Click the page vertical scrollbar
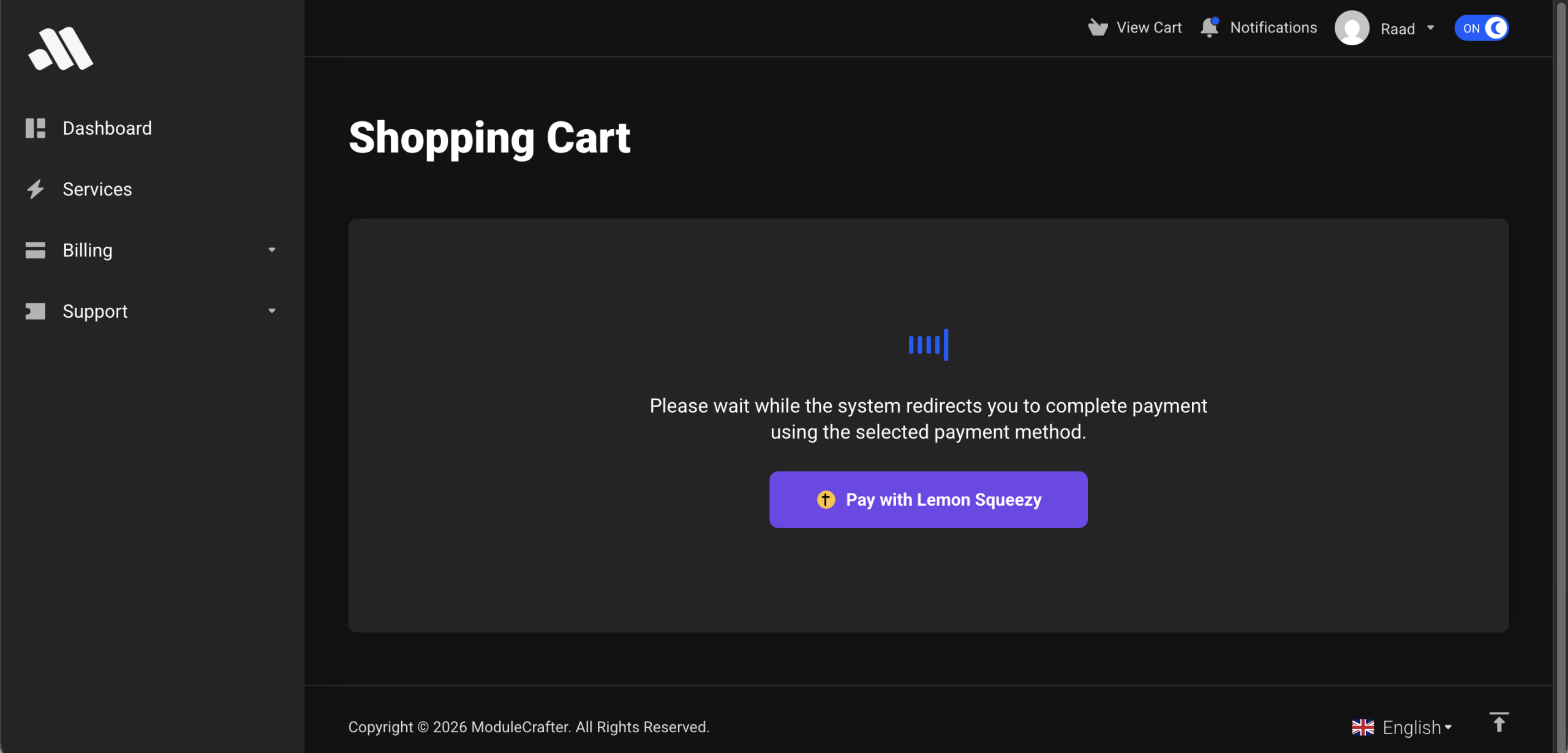The image size is (1568, 753). point(1561,376)
